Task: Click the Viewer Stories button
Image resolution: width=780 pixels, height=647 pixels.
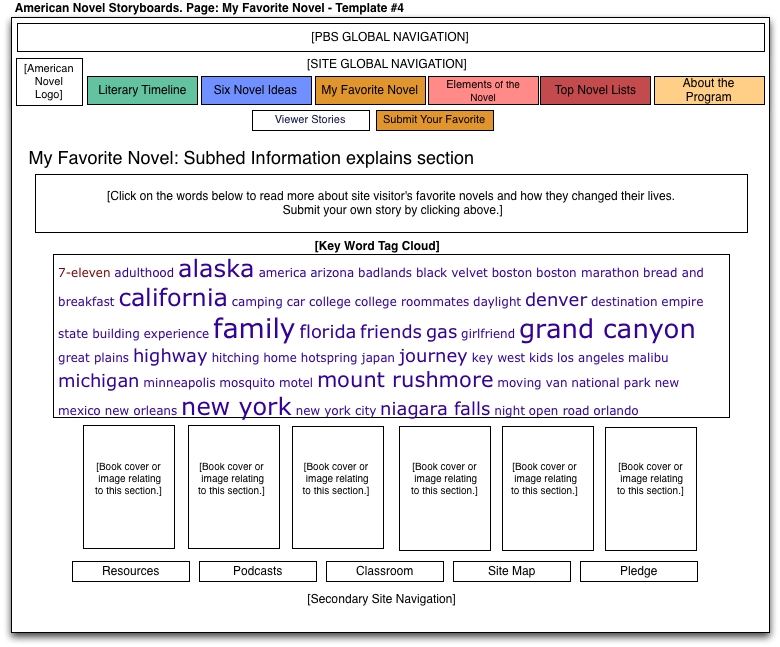Action: click(309, 120)
